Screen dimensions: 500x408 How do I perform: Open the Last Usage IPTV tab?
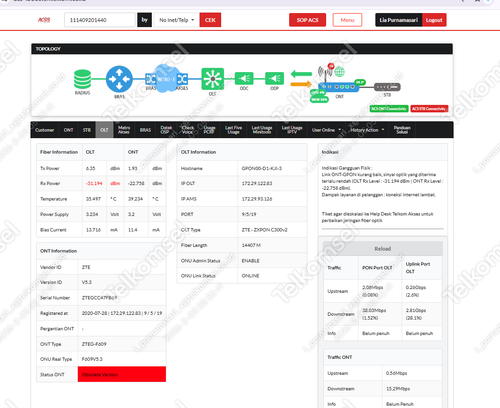tap(292, 130)
